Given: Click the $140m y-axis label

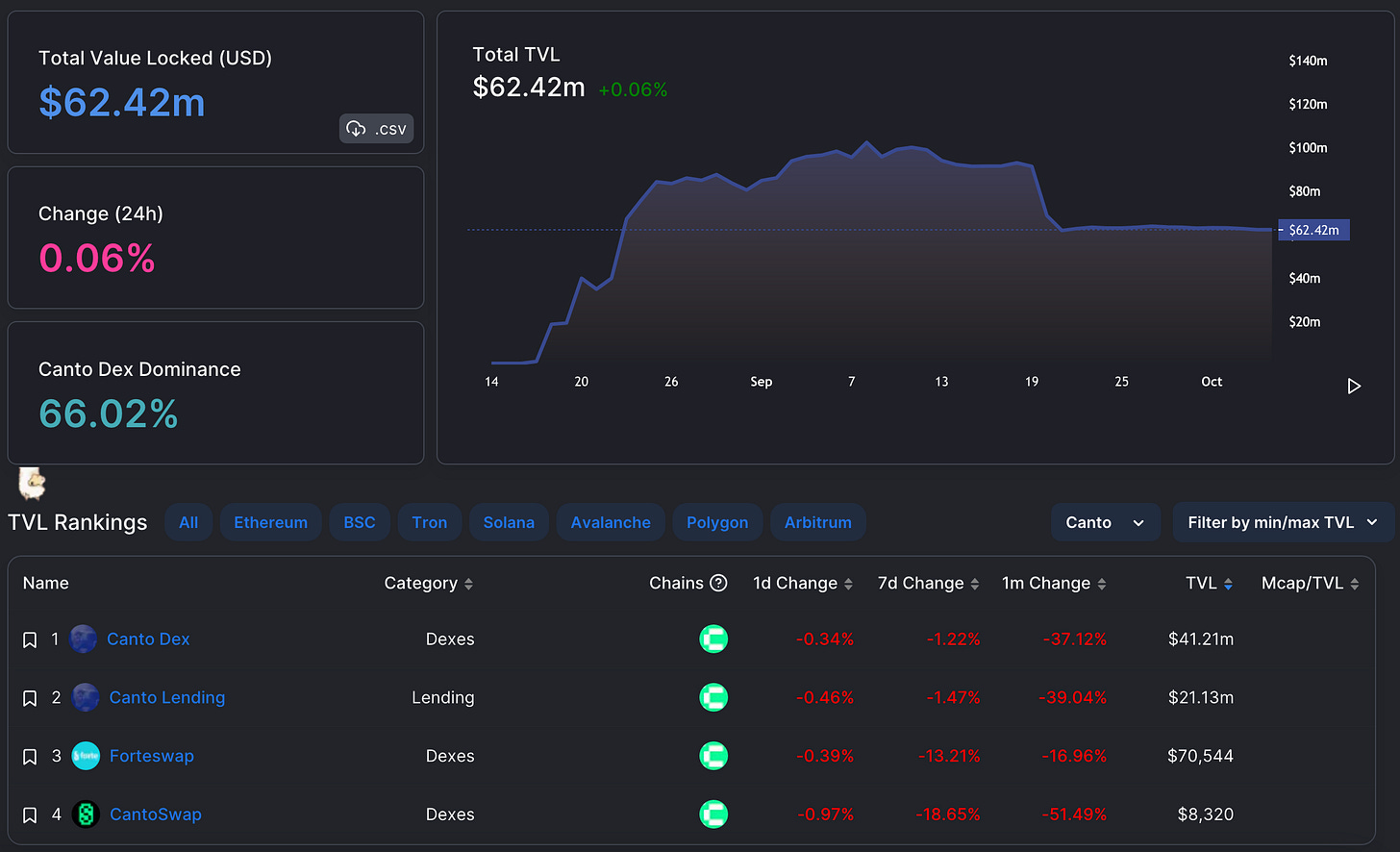Looking at the screenshot, I should (x=1308, y=61).
